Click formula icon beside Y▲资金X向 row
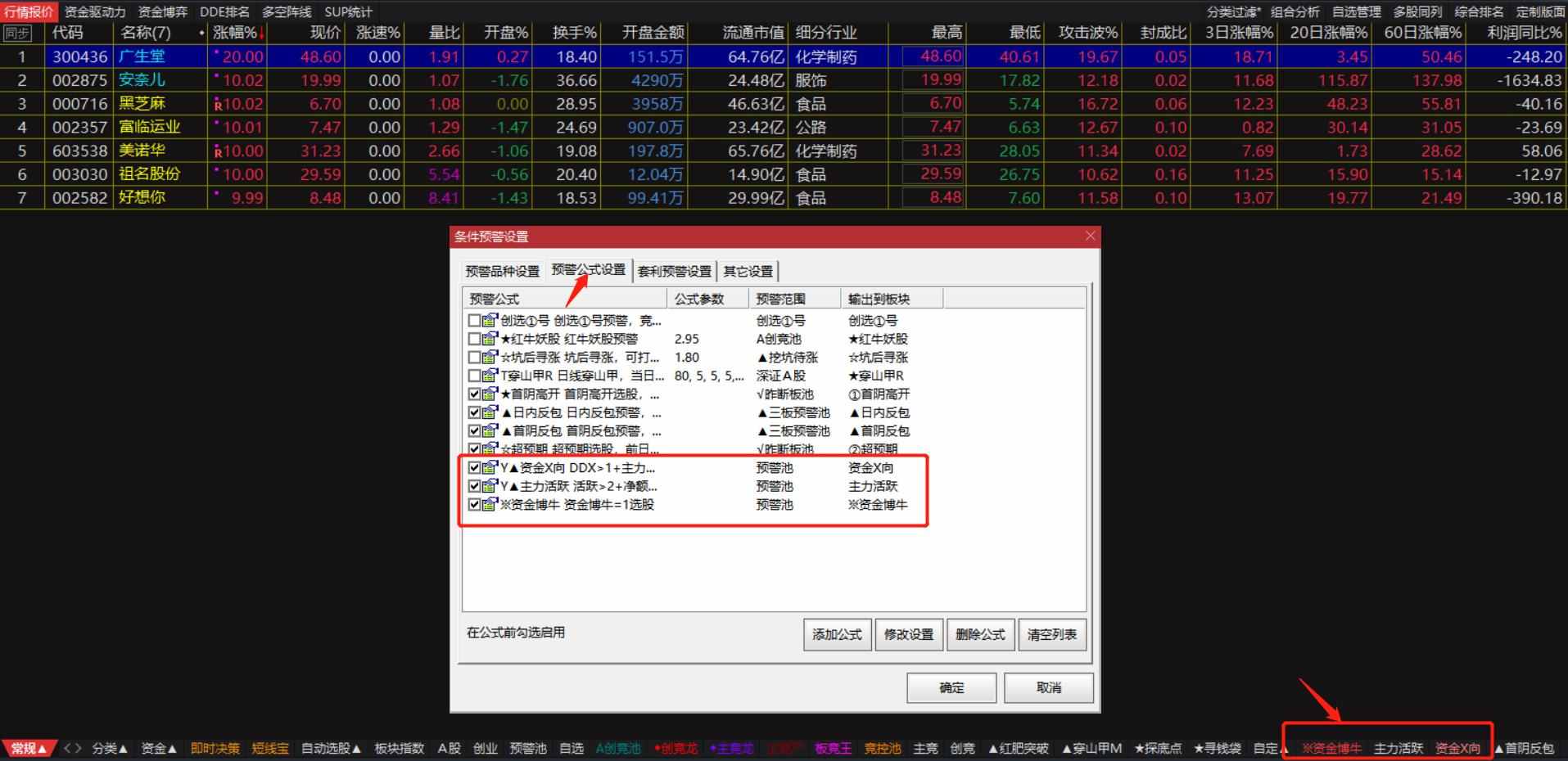 (490, 467)
